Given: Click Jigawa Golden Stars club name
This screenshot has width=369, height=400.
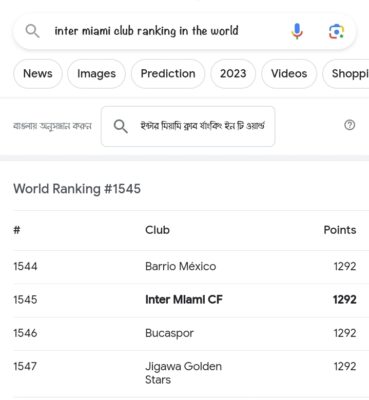Looking at the screenshot, I should pyautogui.click(x=183, y=373).
